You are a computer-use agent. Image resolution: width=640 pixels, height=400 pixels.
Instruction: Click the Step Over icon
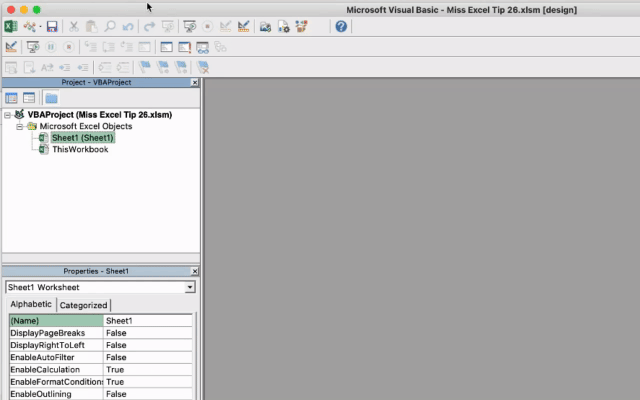pos(109,47)
